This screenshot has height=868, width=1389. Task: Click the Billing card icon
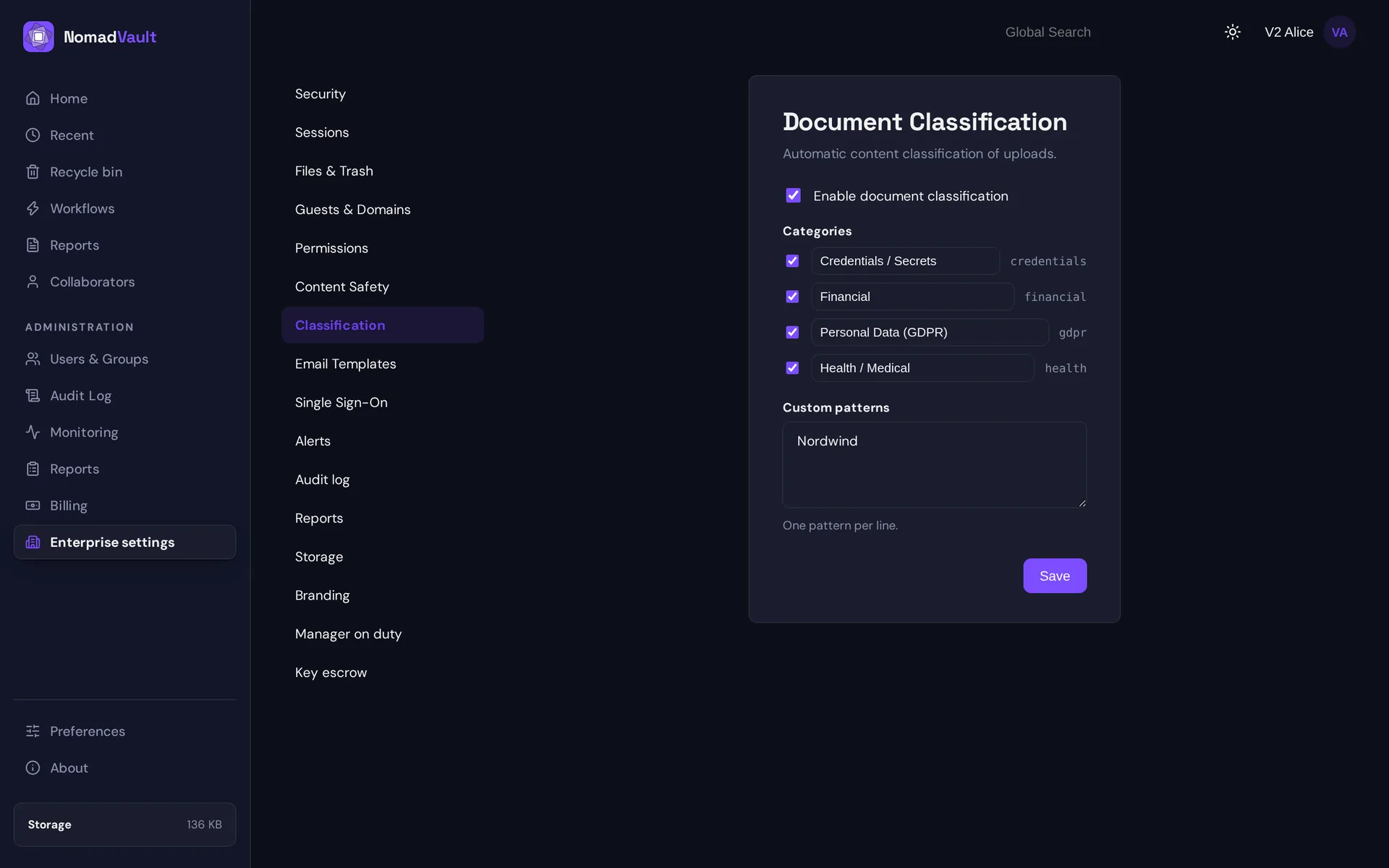[x=33, y=505]
